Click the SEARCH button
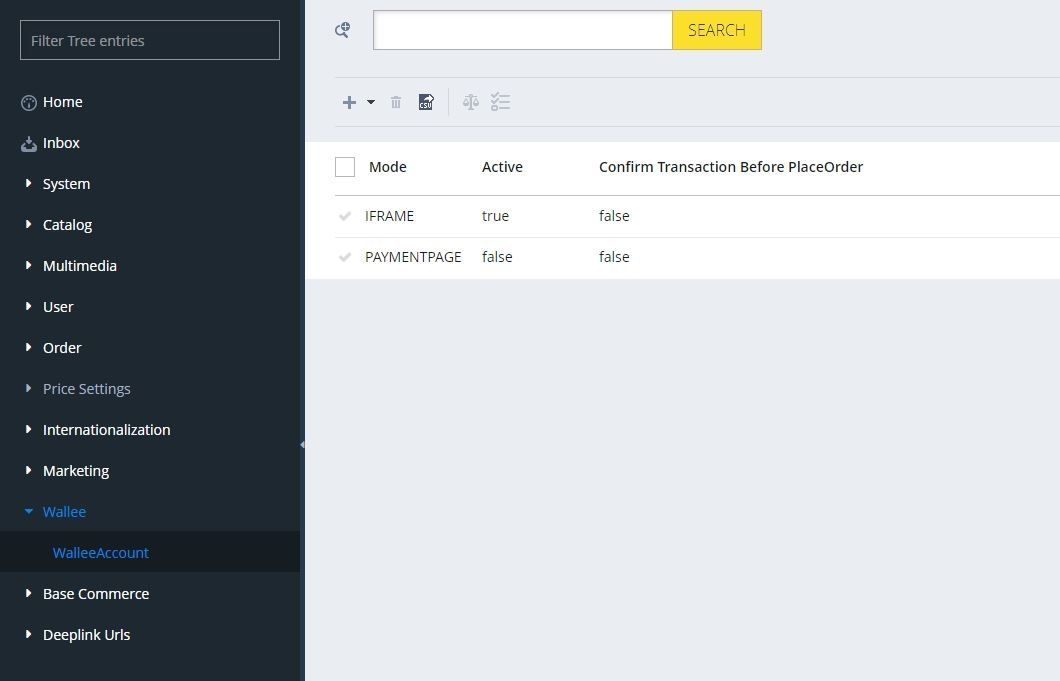 point(716,30)
